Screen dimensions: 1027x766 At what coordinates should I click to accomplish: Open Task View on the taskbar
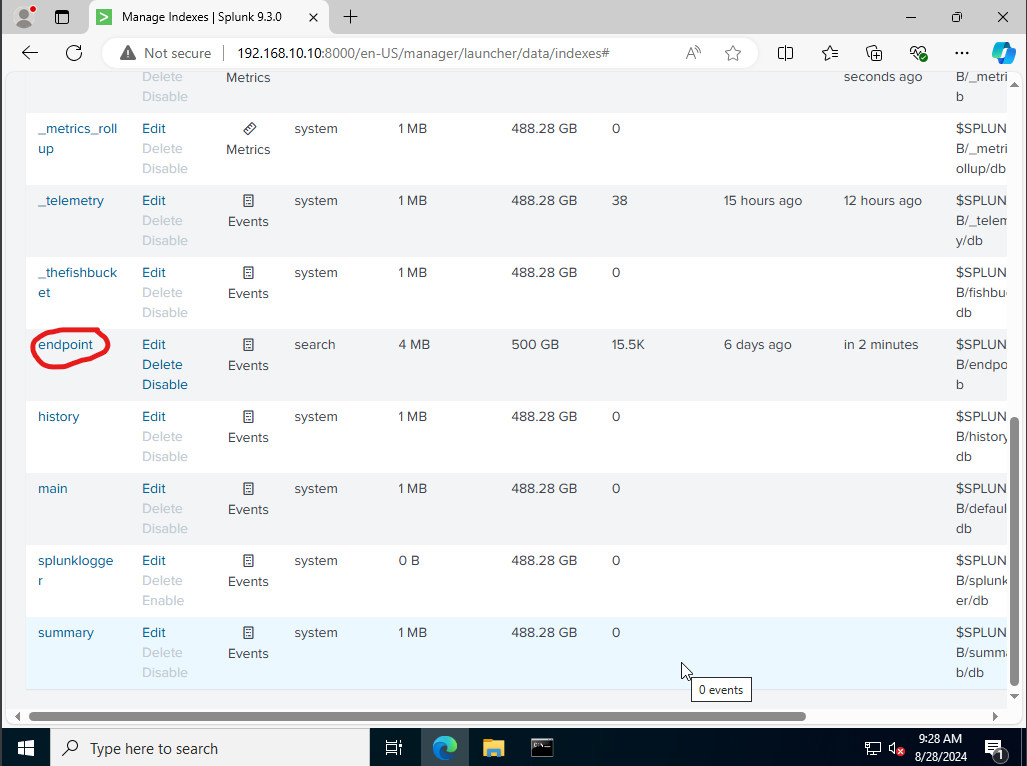coord(394,748)
